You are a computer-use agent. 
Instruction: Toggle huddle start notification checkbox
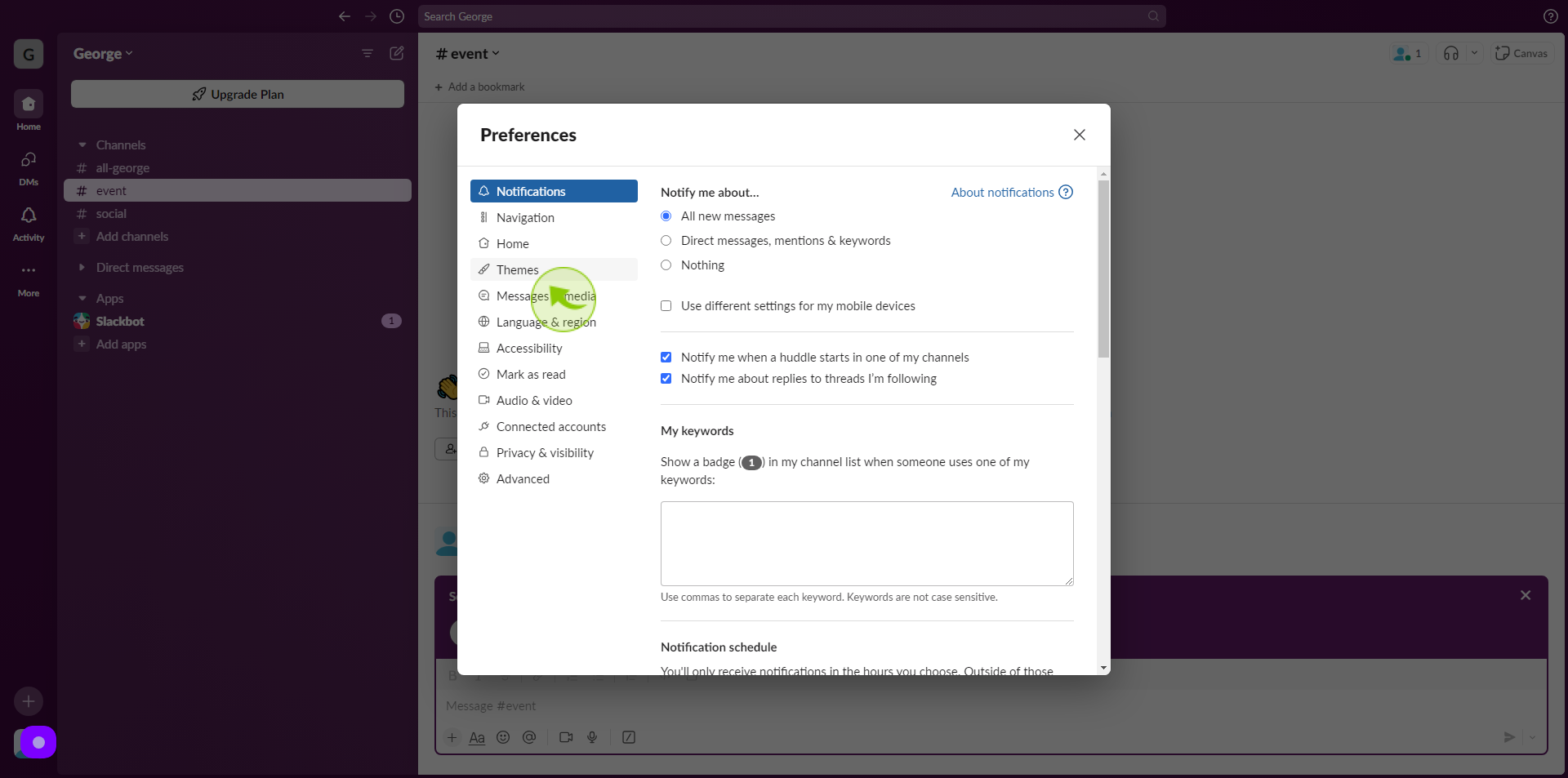click(666, 358)
